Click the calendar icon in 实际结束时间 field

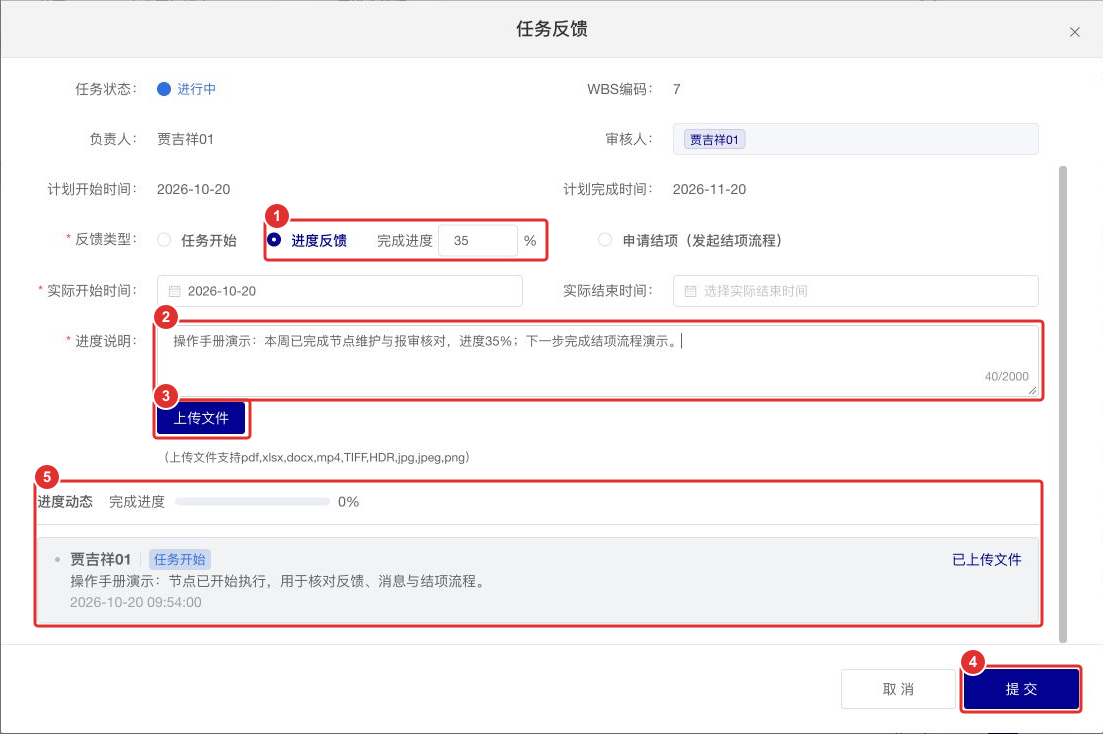click(690, 291)
